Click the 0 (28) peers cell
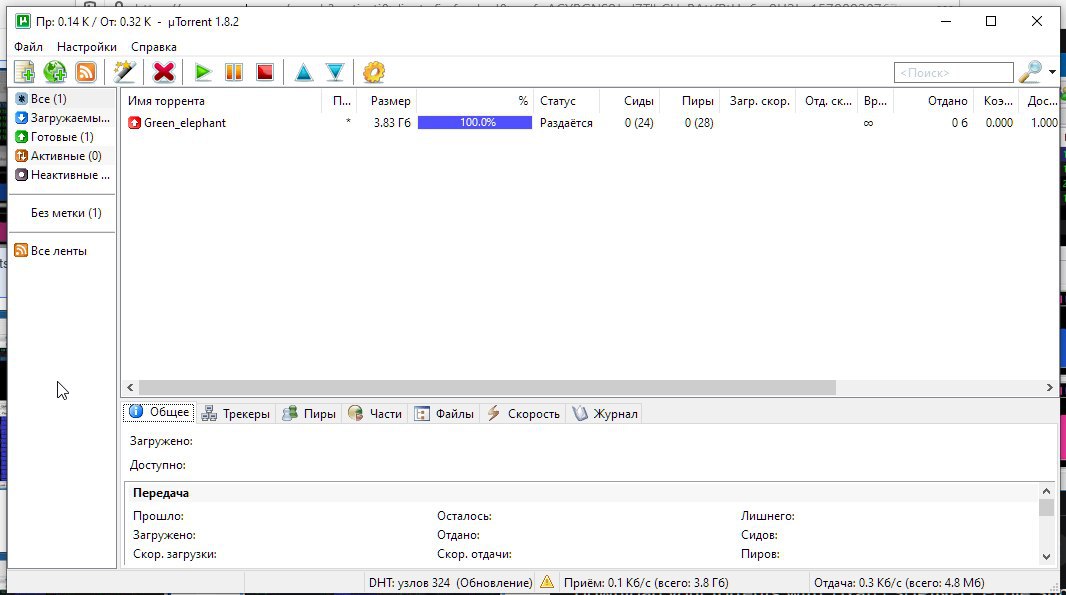Viewport: 1066px width, 595px height. click(x=699, y=123)
